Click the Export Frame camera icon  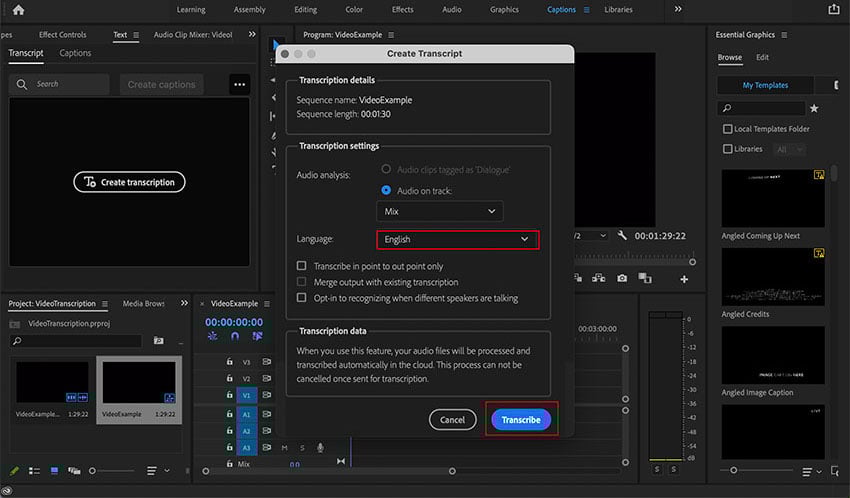click(x=622, y=278)
